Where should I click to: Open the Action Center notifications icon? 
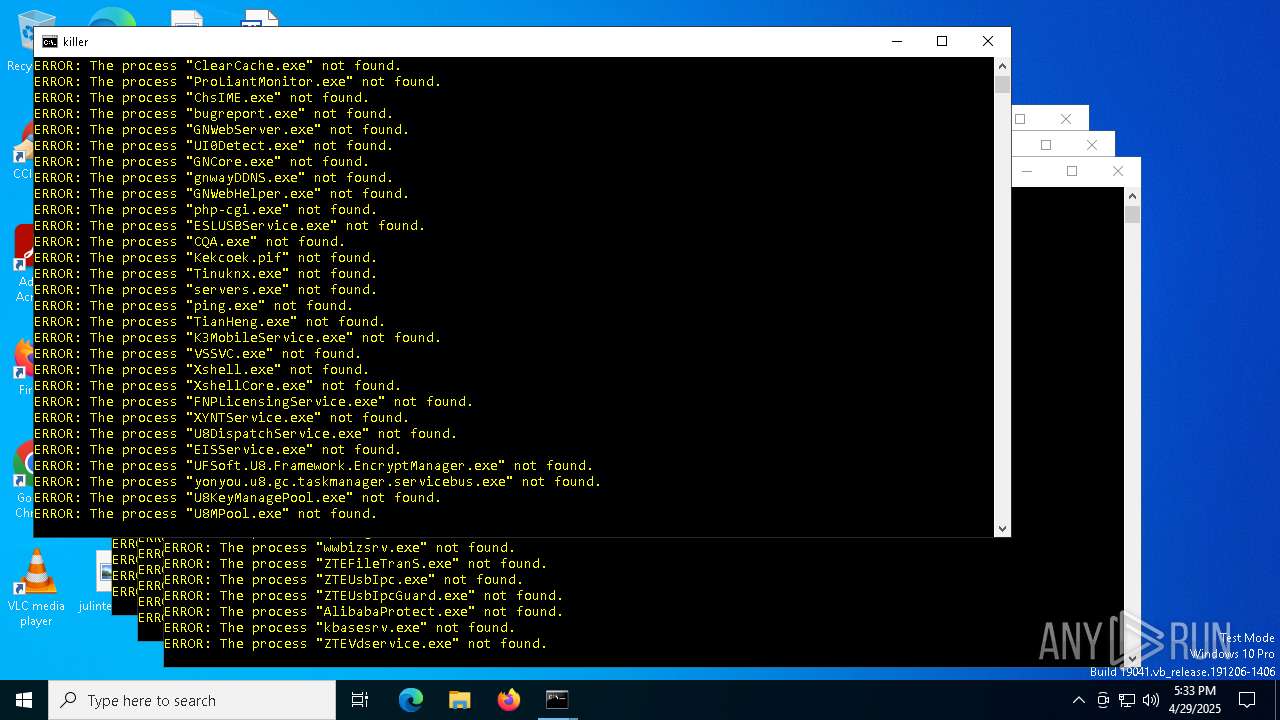1247,700
